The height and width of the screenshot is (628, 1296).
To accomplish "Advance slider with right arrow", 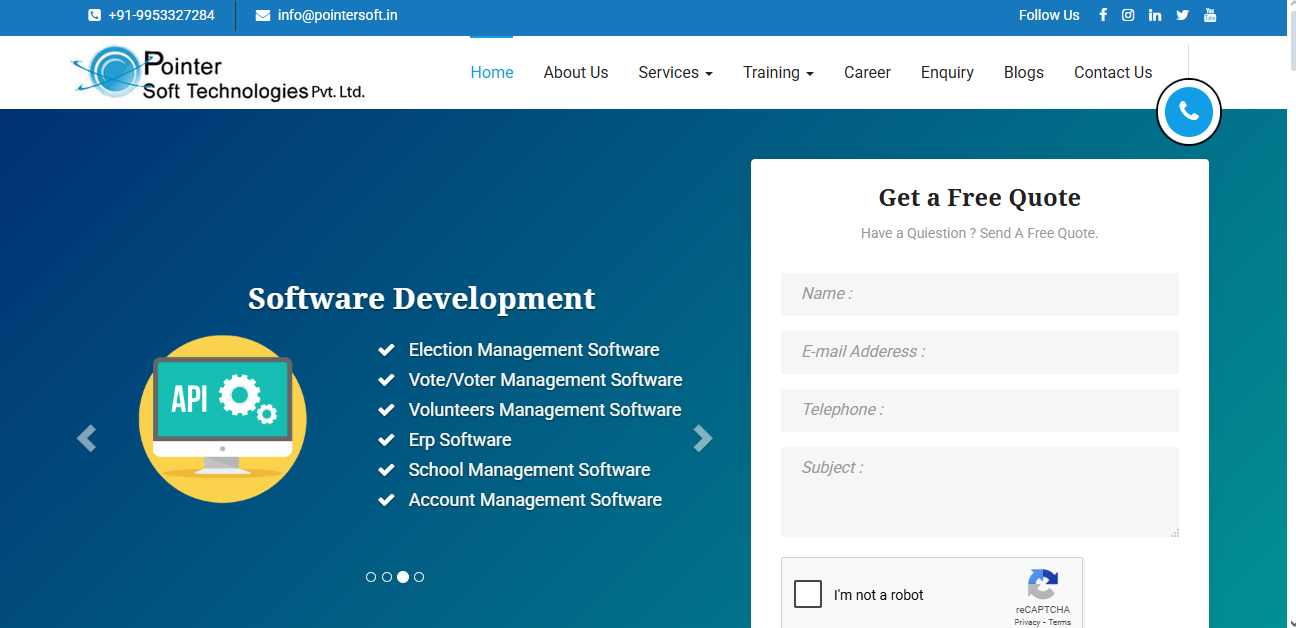I will pos(703,438).
